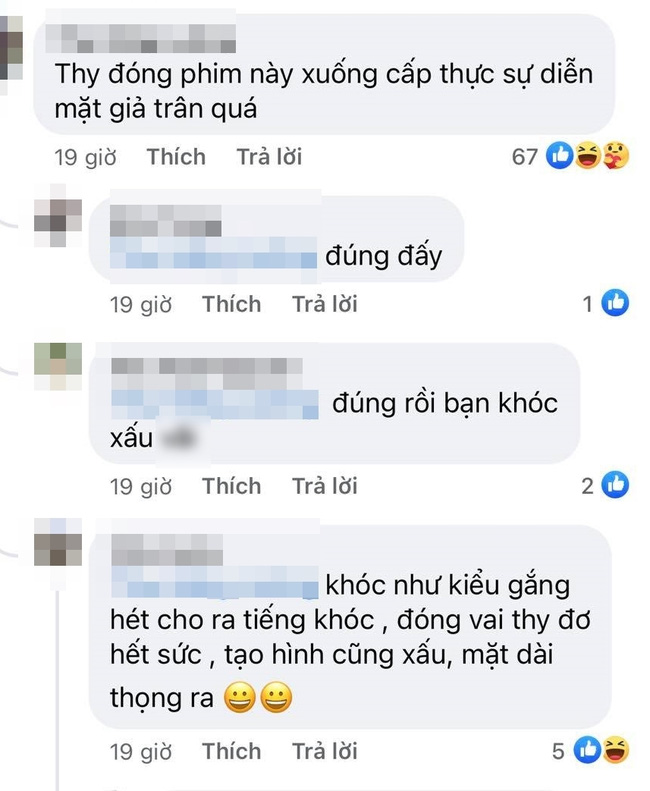Image resolution: width=650 pixels, height=791 pixels.
Task: Click Thích under the long last comment
Action: click(232, 752)
